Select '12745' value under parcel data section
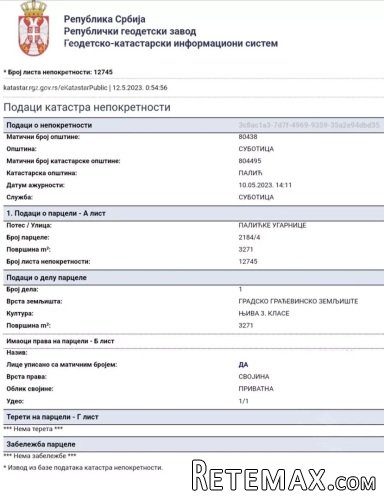The width and height of the screenshot is (384, 500). tap(248, 261)
